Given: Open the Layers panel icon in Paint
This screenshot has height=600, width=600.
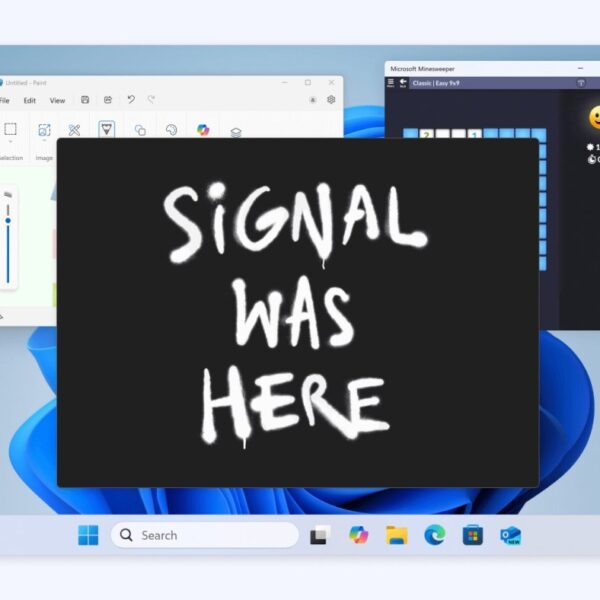Looking at the screenshot, I should click(236, 132).
